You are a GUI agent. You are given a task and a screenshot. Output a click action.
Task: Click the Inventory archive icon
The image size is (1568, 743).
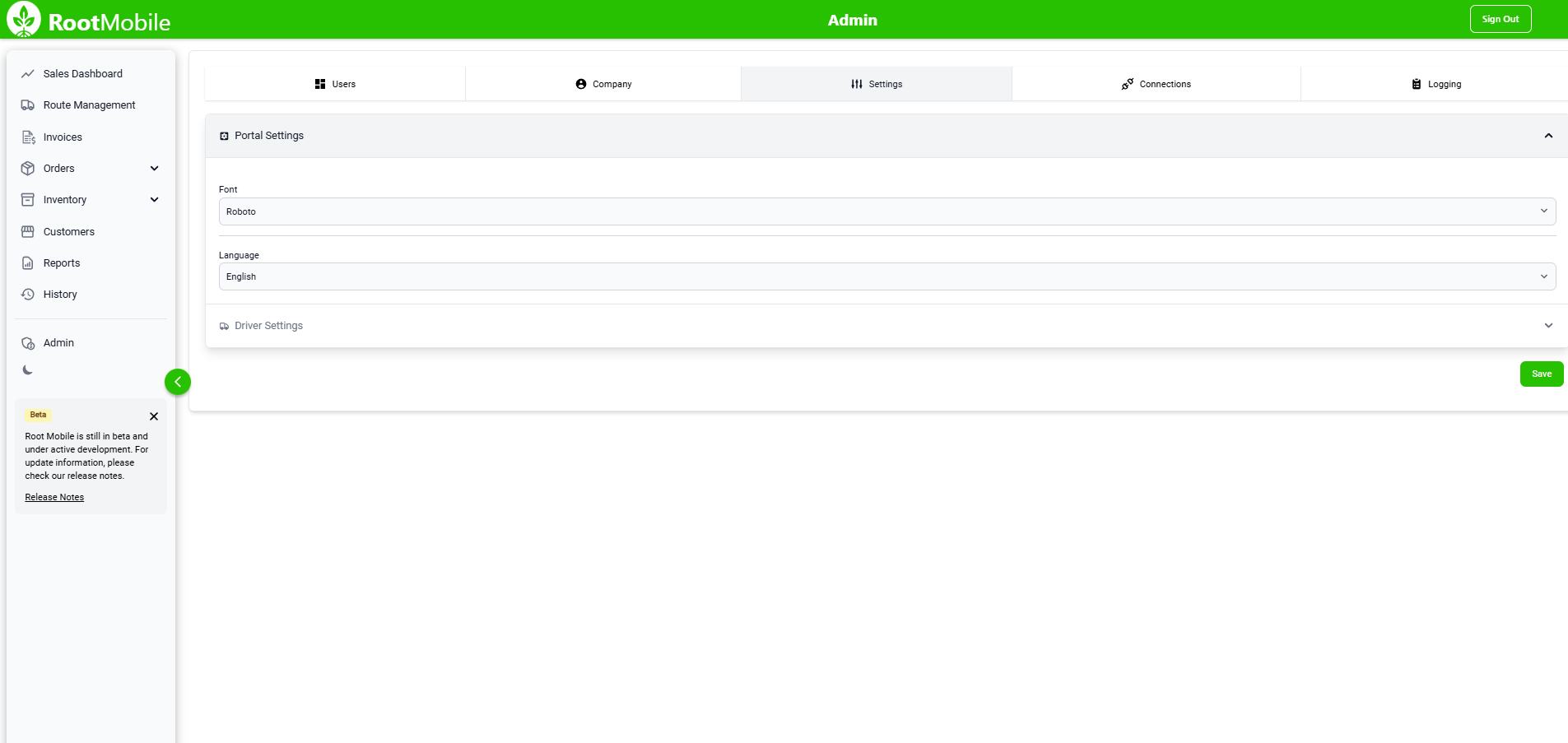click(28, 200)
